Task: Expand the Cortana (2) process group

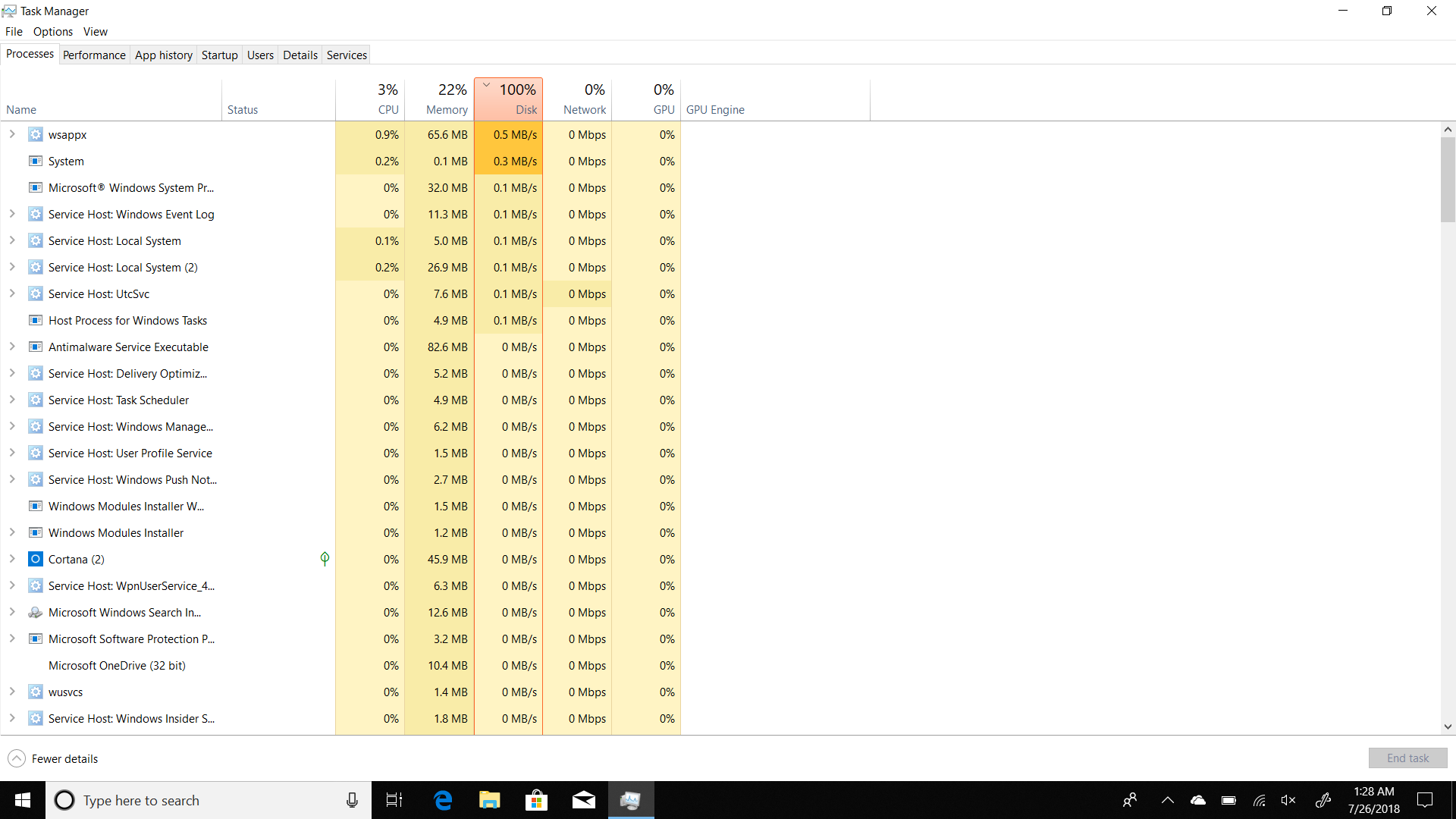Action: pos(12,559)
